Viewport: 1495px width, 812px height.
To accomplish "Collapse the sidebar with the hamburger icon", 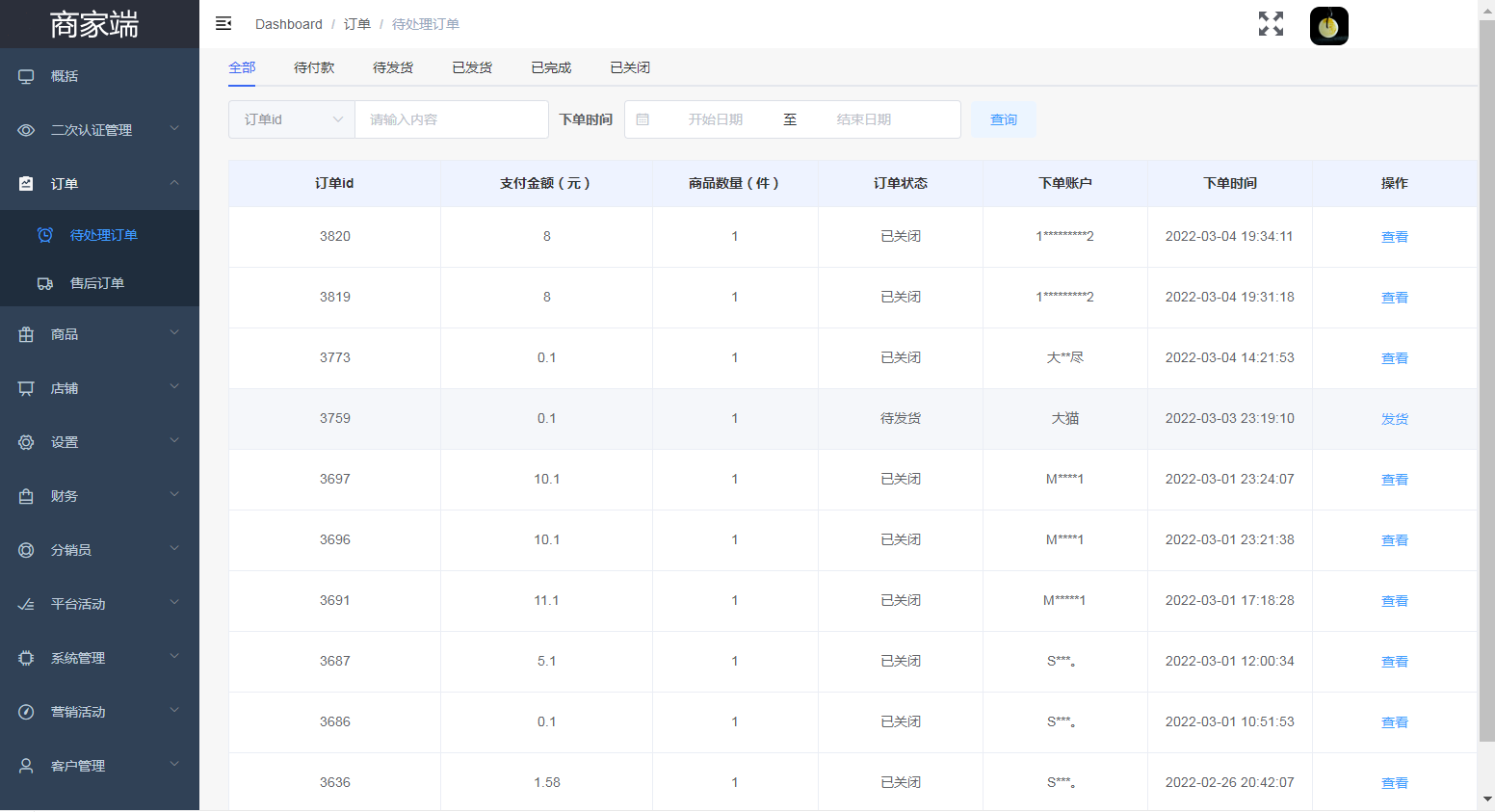I will click(x=223, y=23).
